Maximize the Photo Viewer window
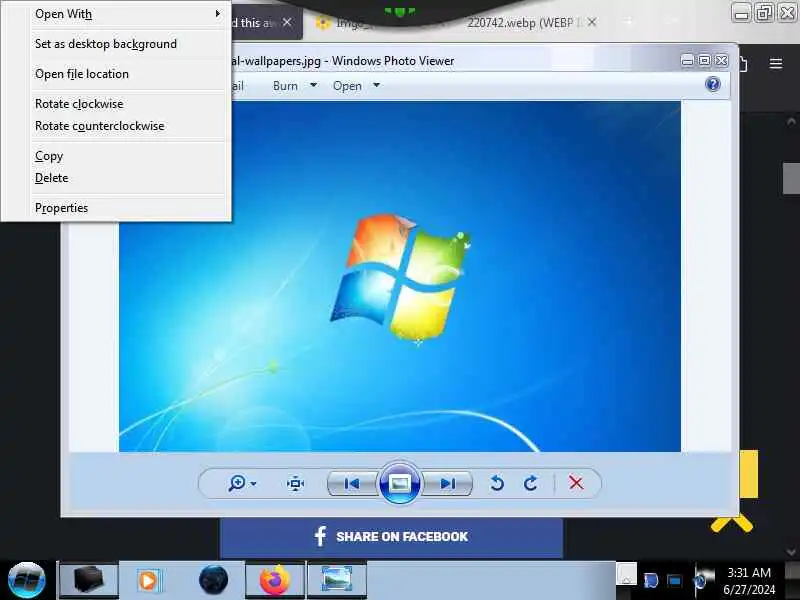This screenshot has height=600, width=800. pyautogui.click(x=705, y=61)
